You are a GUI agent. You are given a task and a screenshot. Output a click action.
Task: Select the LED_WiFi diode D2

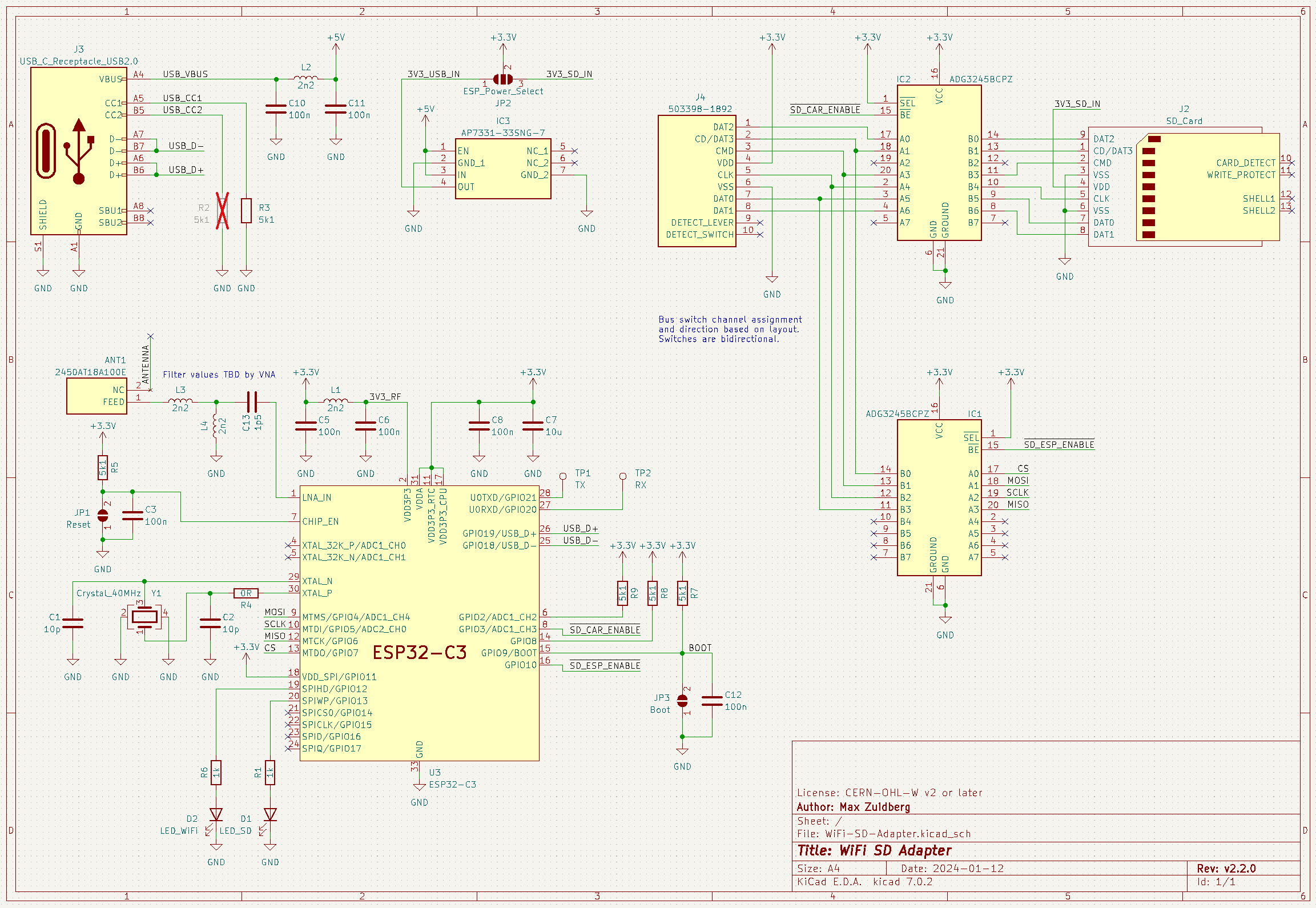point(216,815)
